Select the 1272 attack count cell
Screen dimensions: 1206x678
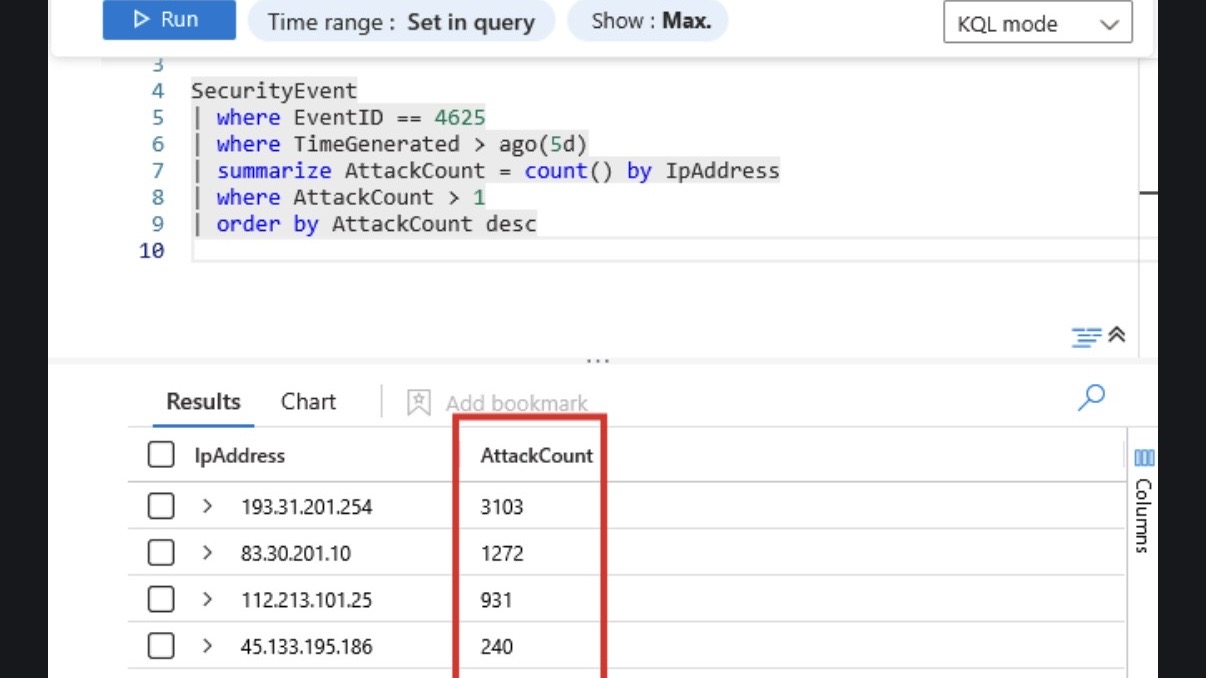tap(502, 553)
